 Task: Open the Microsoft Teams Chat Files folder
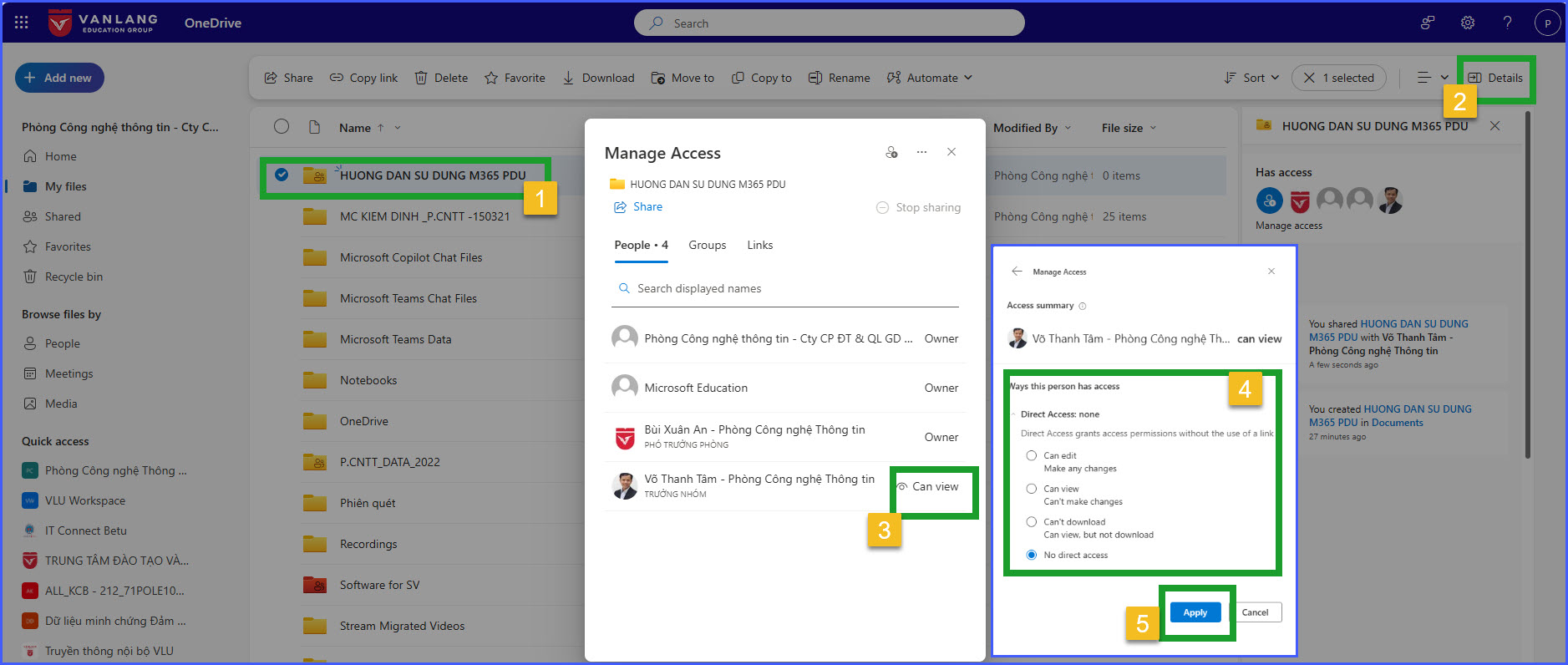[x=408, y=298]
